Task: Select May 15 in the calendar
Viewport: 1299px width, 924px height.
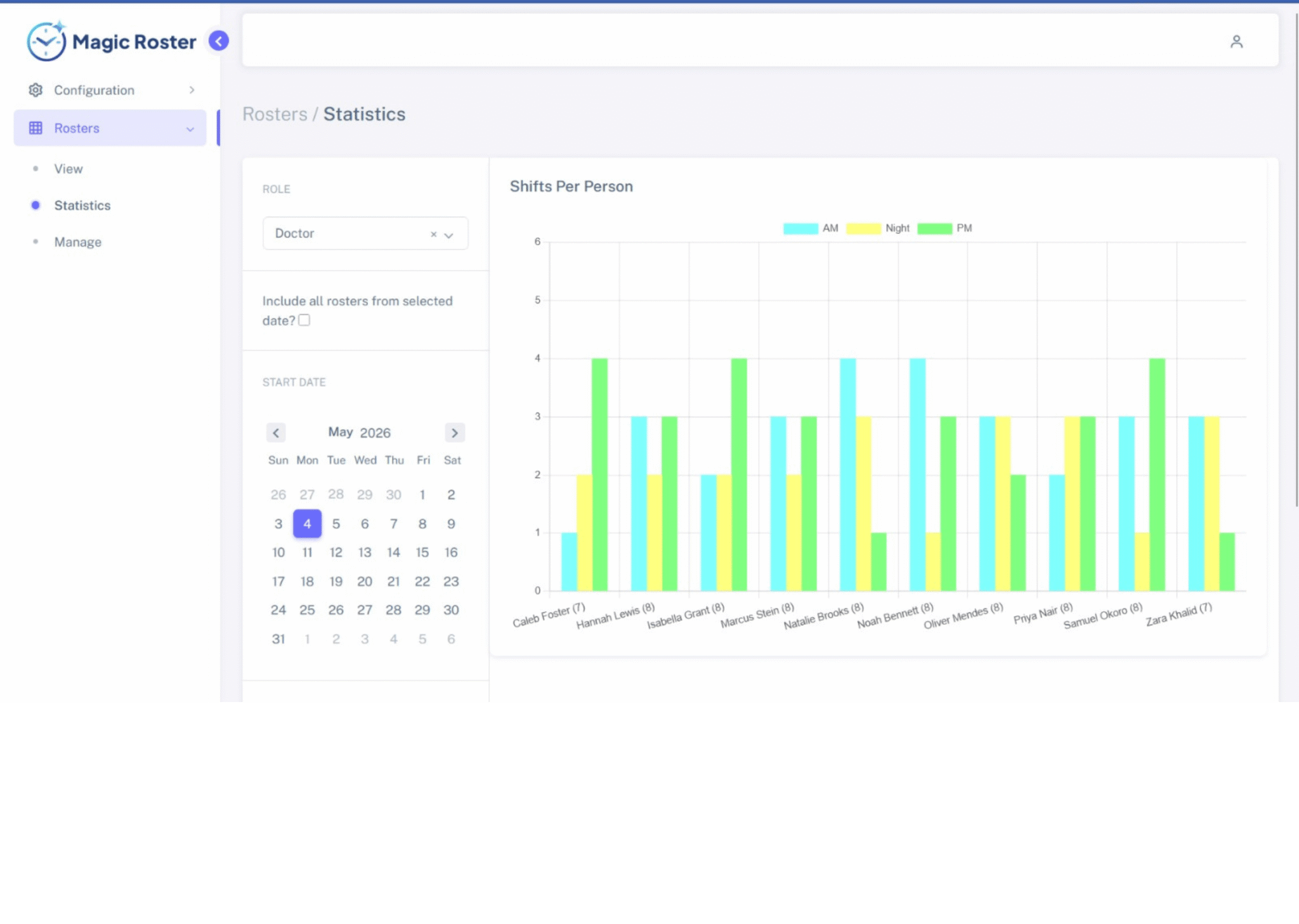Action: 422,552
